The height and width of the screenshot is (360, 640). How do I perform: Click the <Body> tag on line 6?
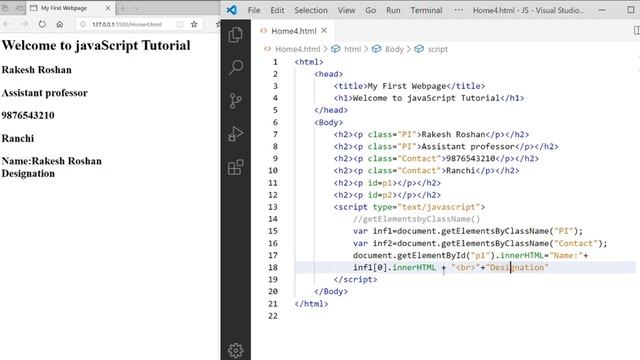click(x=329, y=122)
